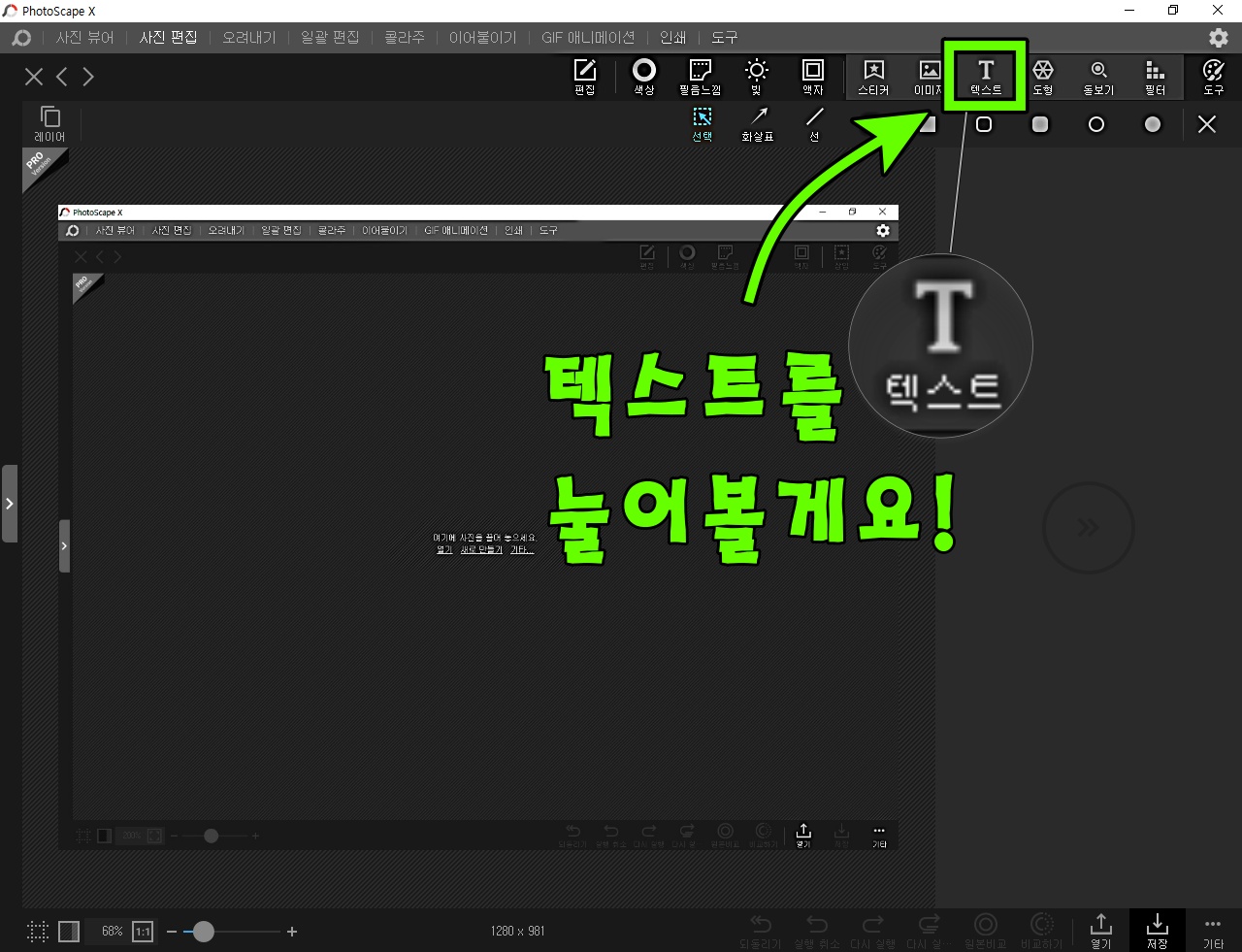Image resolution: width=1242 pixels, height=952 pixels.
Task: Go to the 콜라주 tab
Action: point(405,38)
